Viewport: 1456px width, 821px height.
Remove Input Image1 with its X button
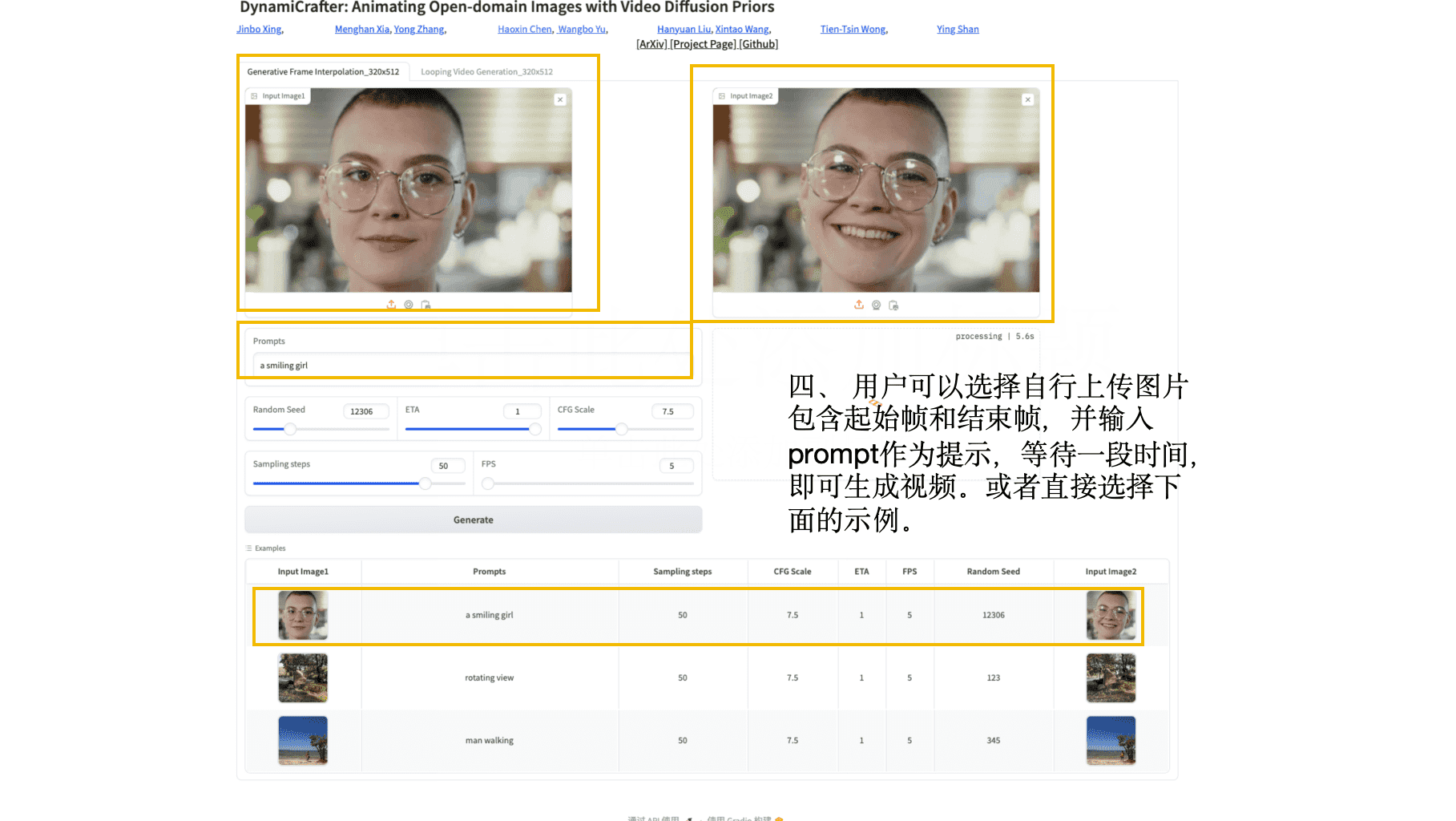[560, 99]
